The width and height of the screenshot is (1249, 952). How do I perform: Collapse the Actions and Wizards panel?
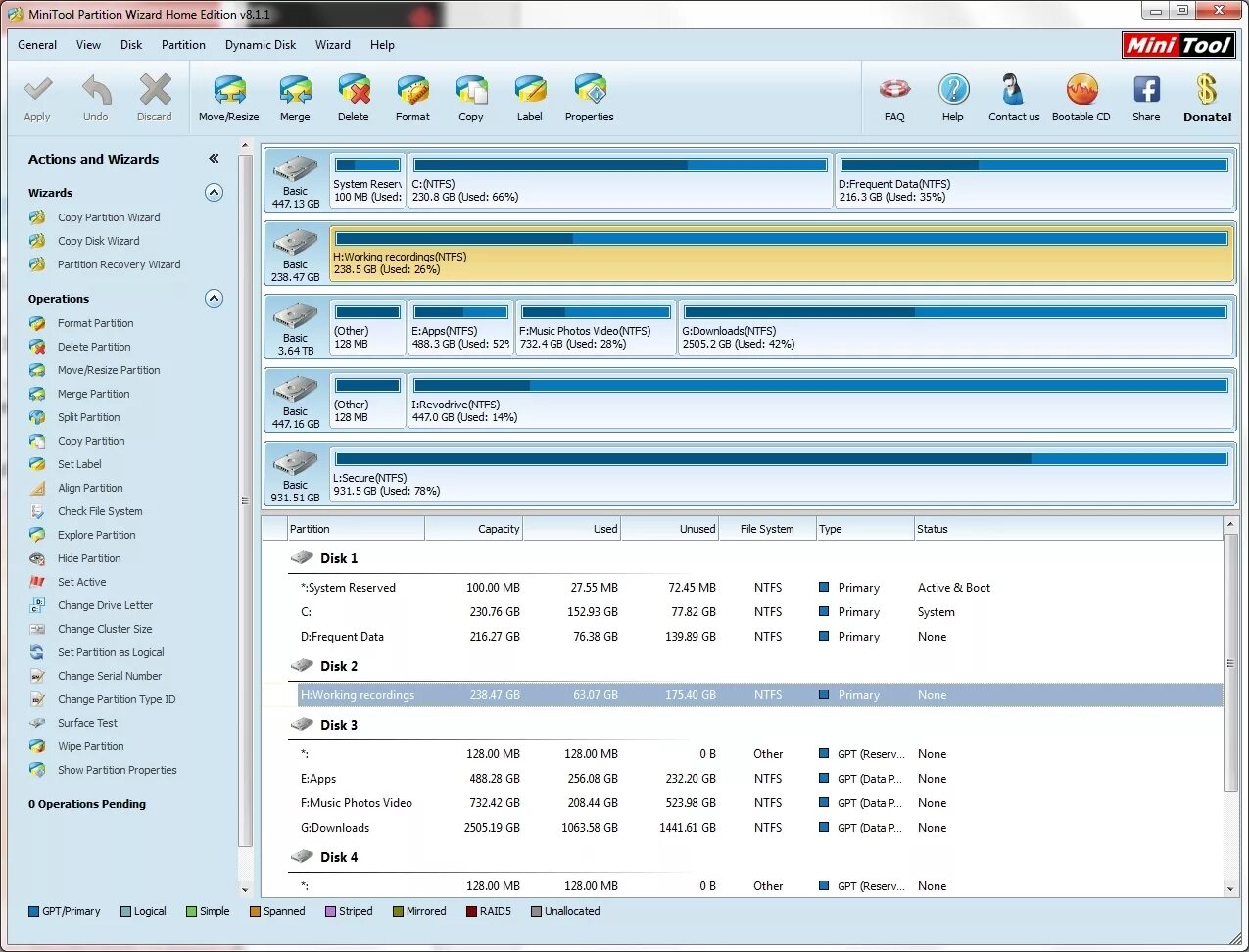pos(214,159)
